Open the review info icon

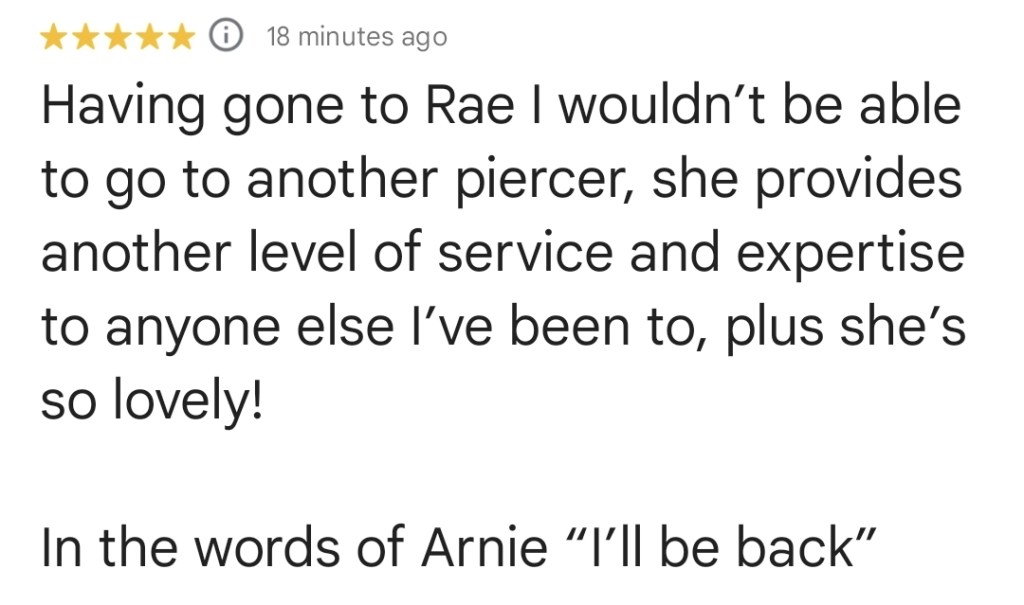tap(227, 37)
